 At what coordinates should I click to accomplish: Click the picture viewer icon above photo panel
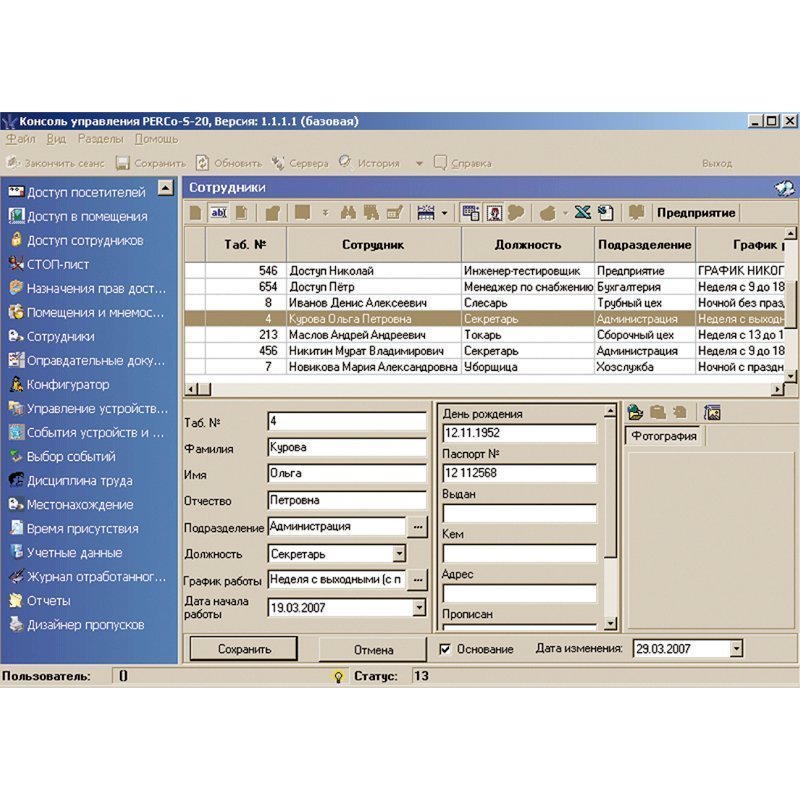712,412
